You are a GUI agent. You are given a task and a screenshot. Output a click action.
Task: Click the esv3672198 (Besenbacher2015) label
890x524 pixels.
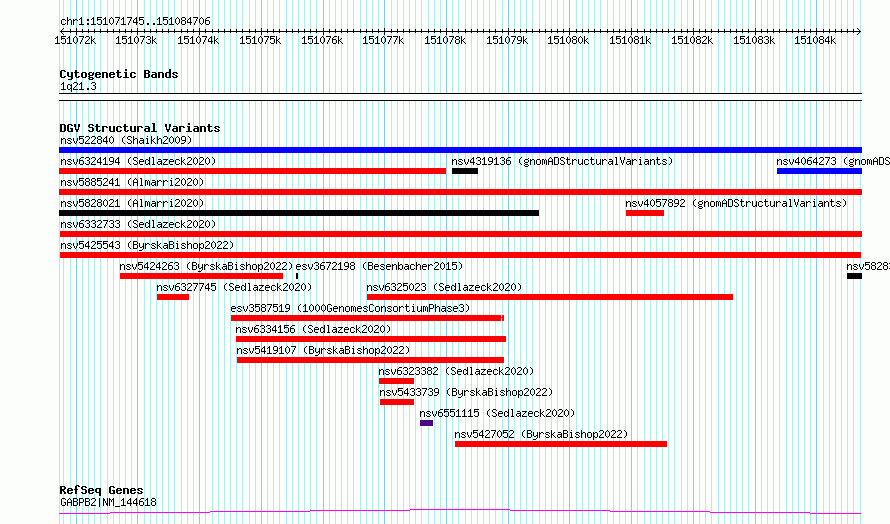coord(379,266)
